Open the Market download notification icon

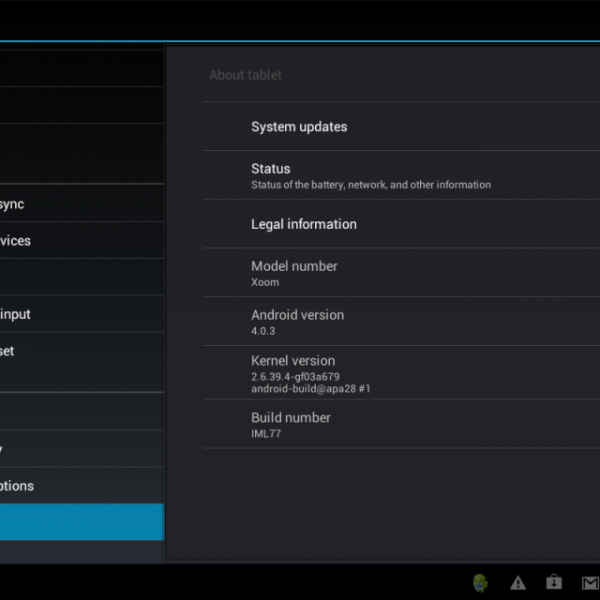pos(553,582)
